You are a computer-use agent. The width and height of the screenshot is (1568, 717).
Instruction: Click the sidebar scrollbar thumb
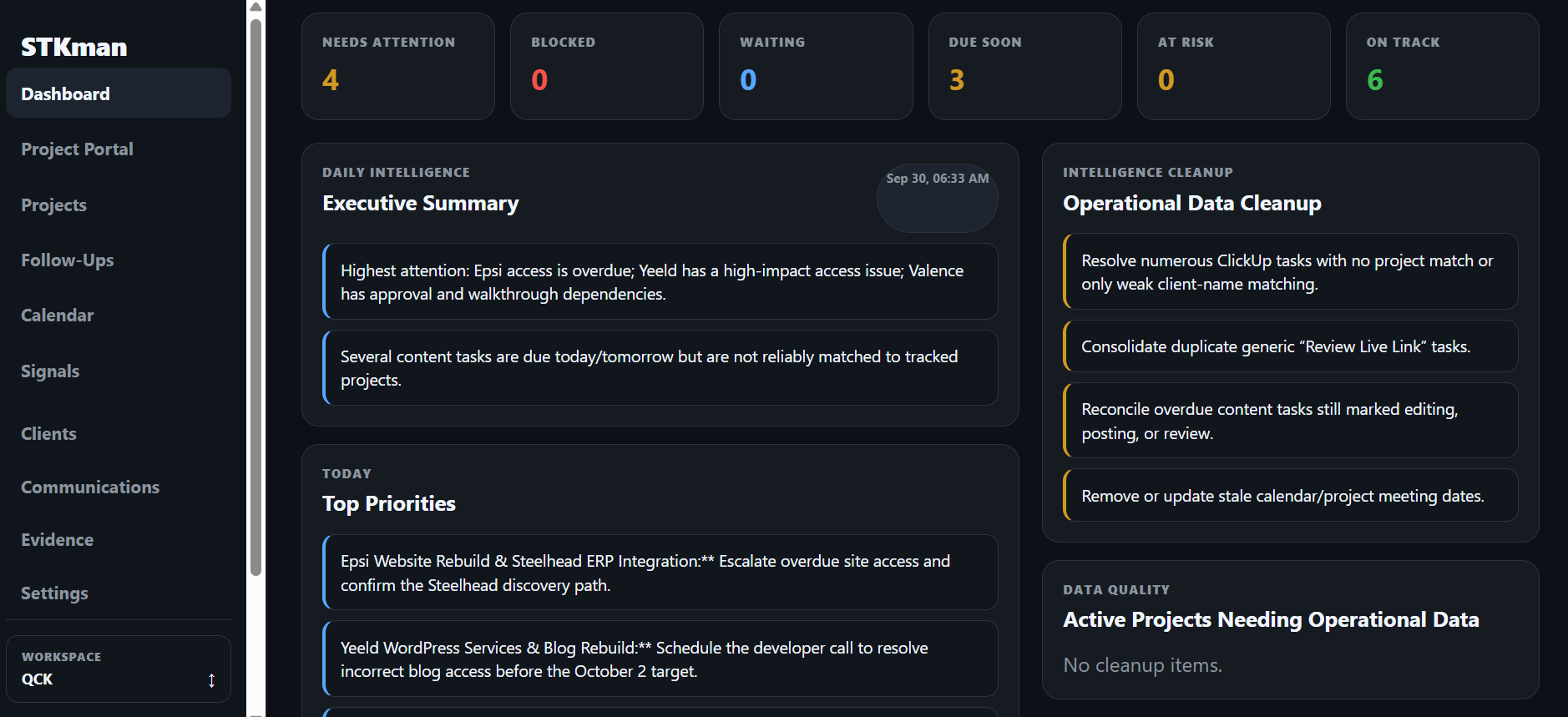(256, 296)
